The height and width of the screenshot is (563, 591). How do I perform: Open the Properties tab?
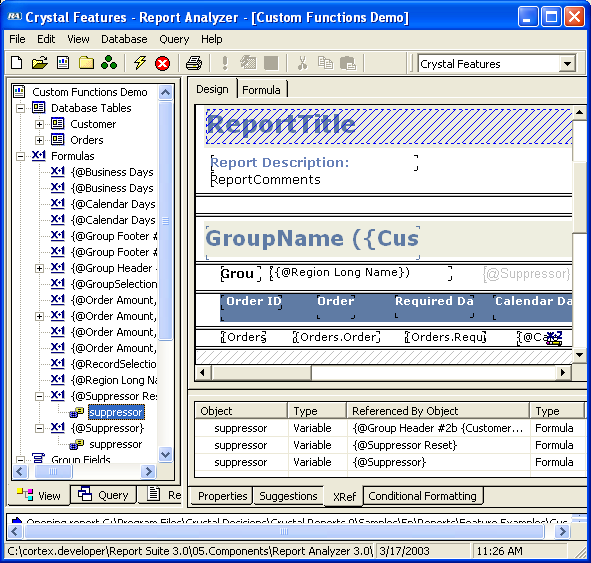coord(222,496)
